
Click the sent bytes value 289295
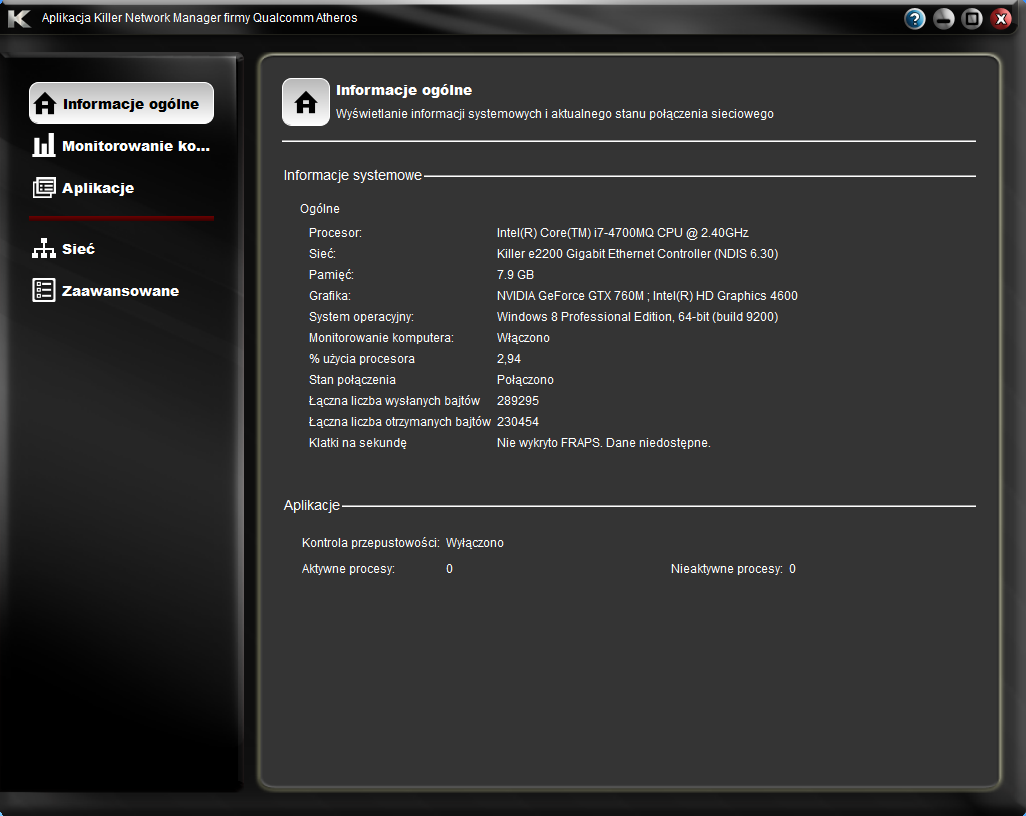518,400
